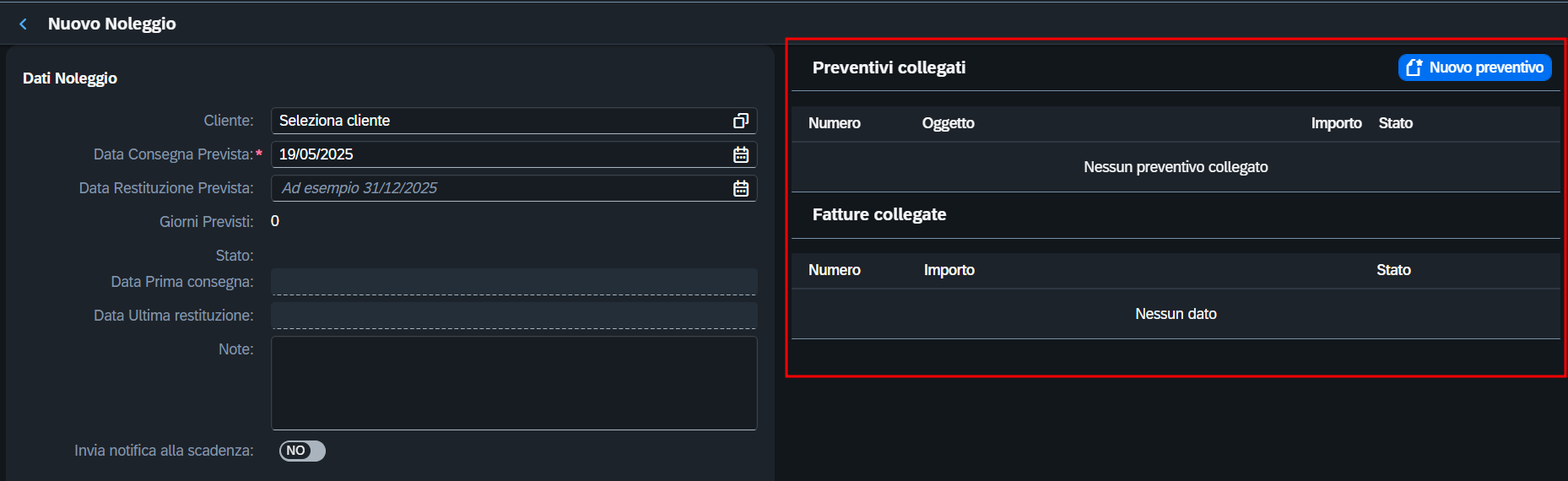Click Stato column header in Fatture collegate
1568x481 pixels.
pyautogui.click(x=1393, y=270)
